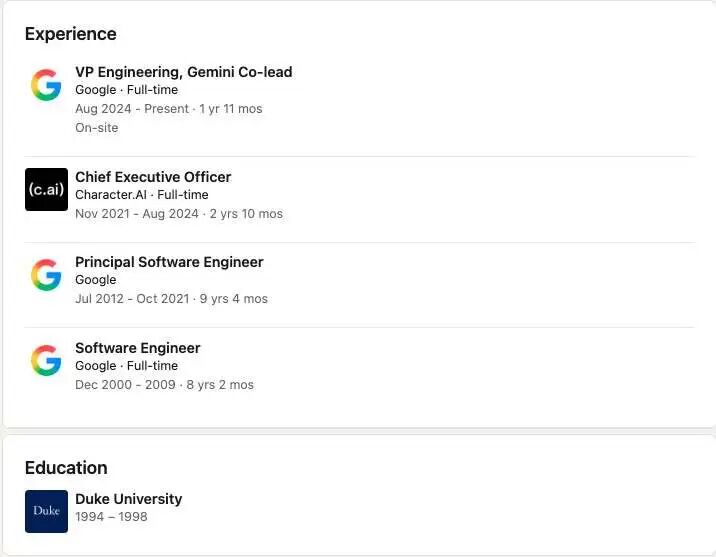The width and height of the screenshot is (716, 557).
Task: Click Google logo beside Software Engineer role
Action: tap(46, 361)
